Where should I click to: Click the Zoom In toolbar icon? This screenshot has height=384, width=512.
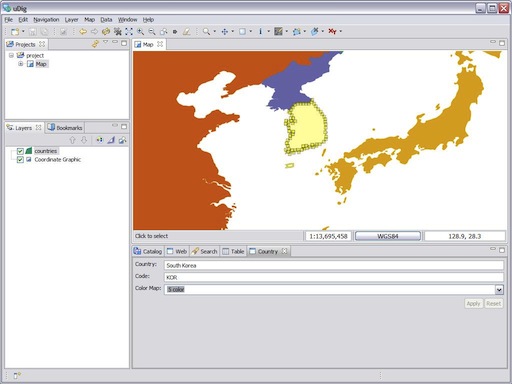pos(141,31)
